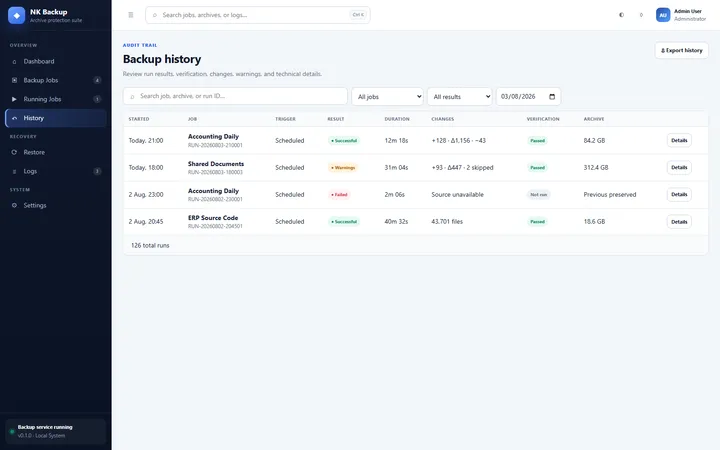Open the Restore page
The width and height of the screenshot is (720, 450).
[x=56, y=152]
